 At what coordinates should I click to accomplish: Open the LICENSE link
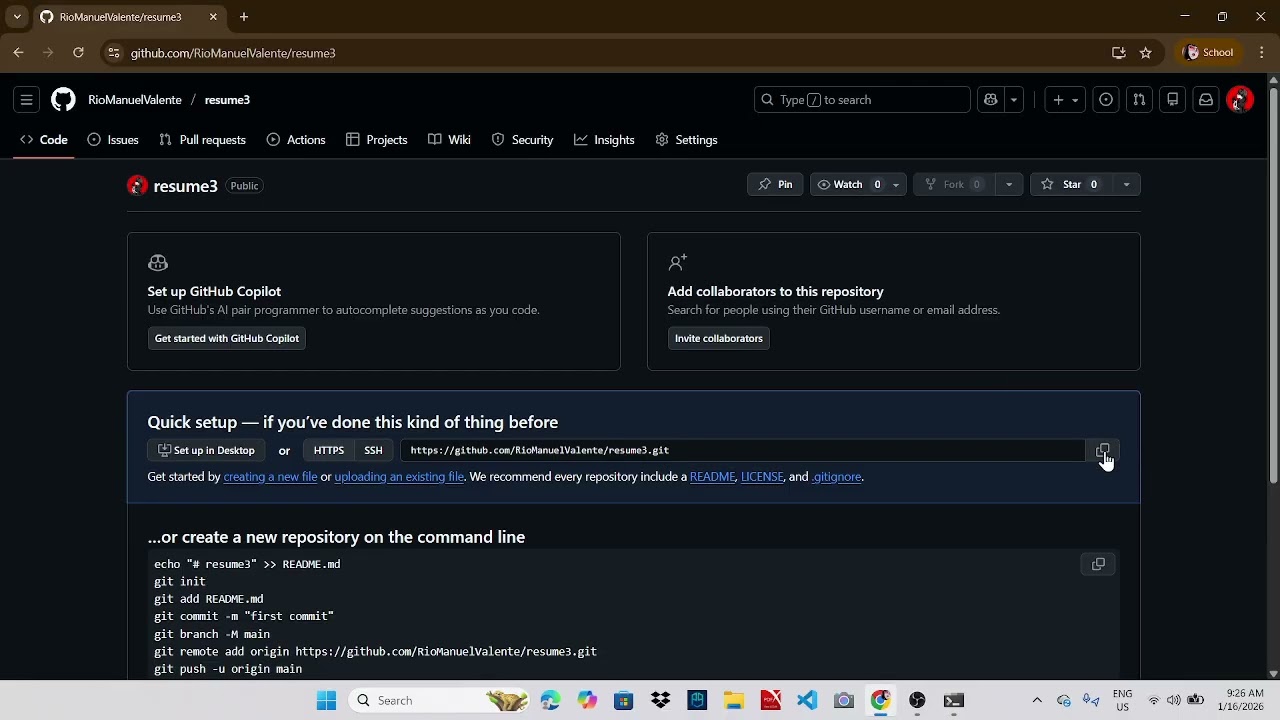coord(762,477)
